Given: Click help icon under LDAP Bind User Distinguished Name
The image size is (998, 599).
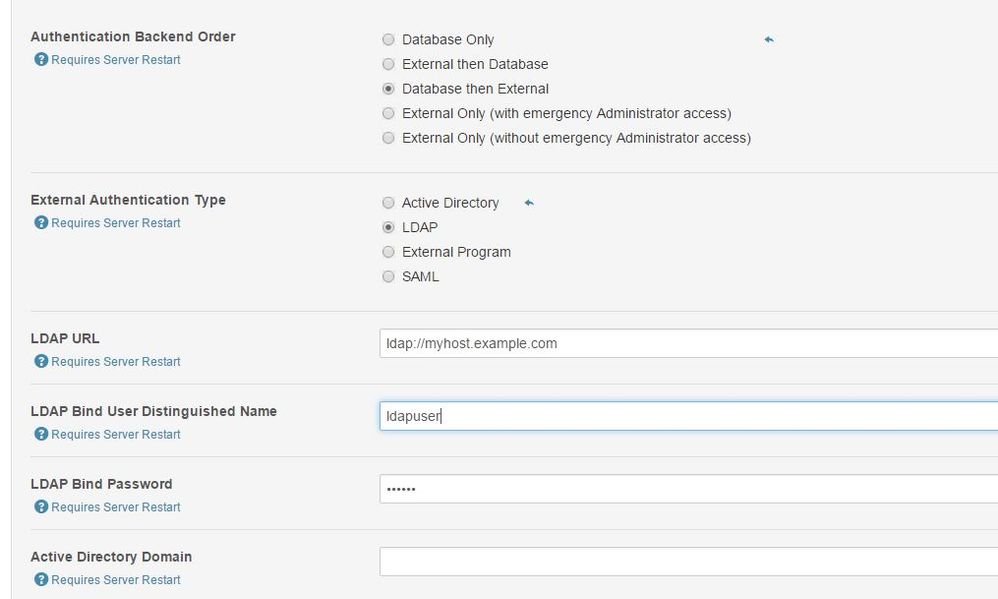Looking at the screenshot, I should coord(41,435).
